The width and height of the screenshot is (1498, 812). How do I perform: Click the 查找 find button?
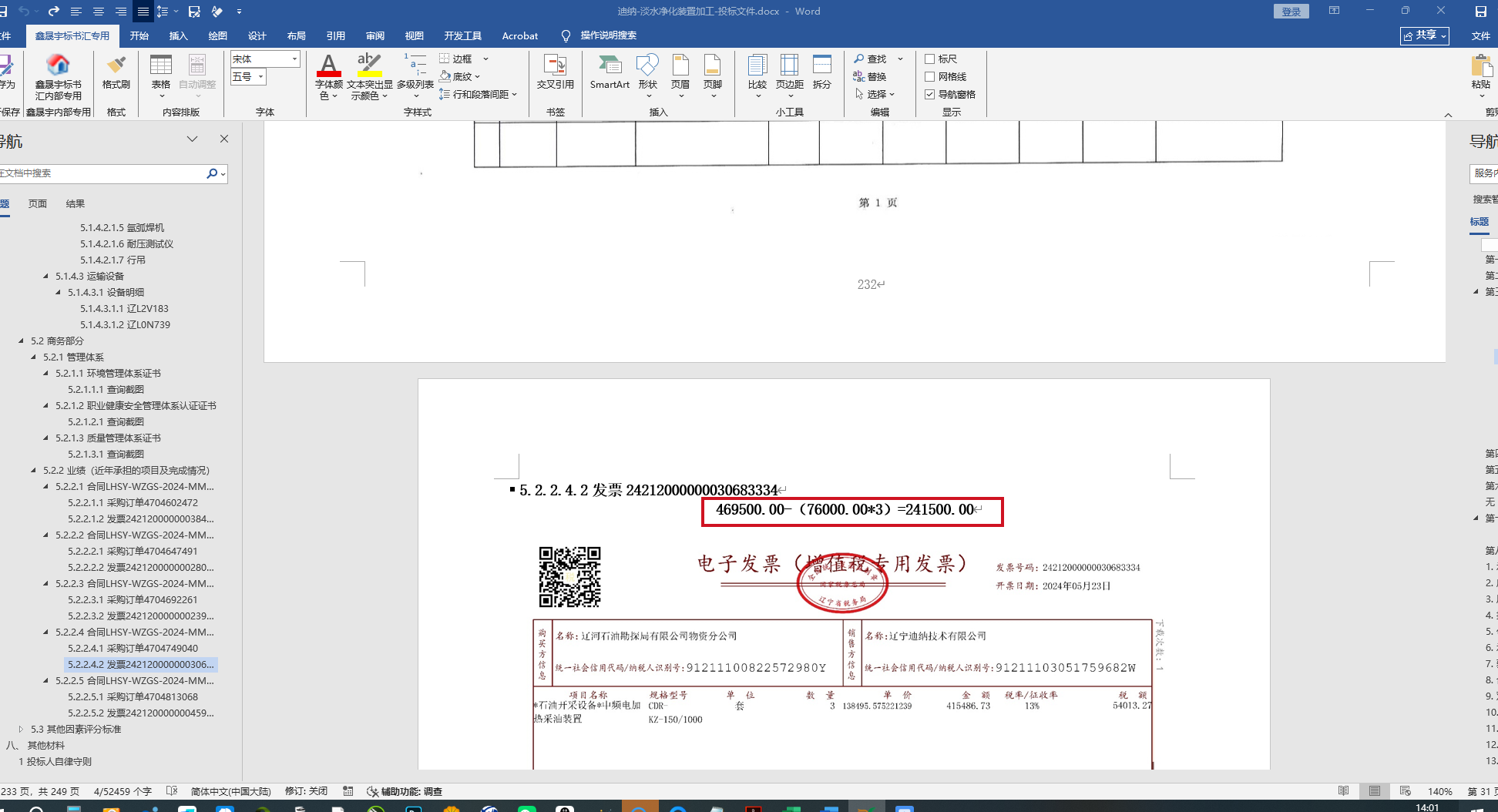pos(870,59)
